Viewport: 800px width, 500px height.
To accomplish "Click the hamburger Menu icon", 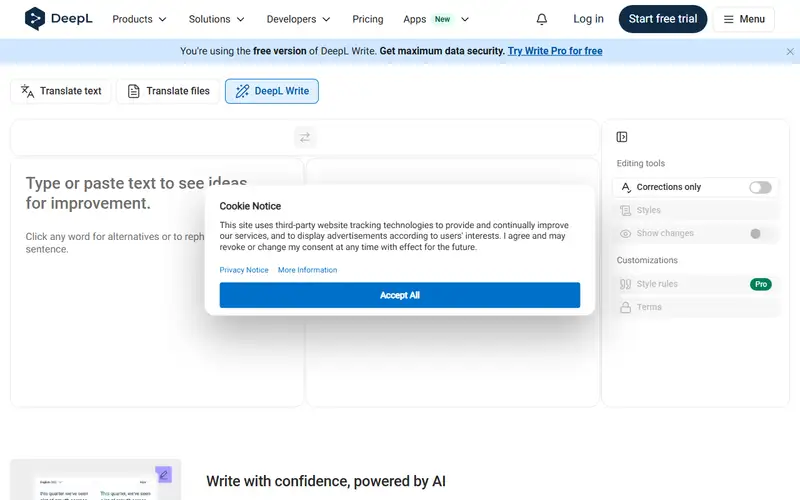I will [729, 19].
